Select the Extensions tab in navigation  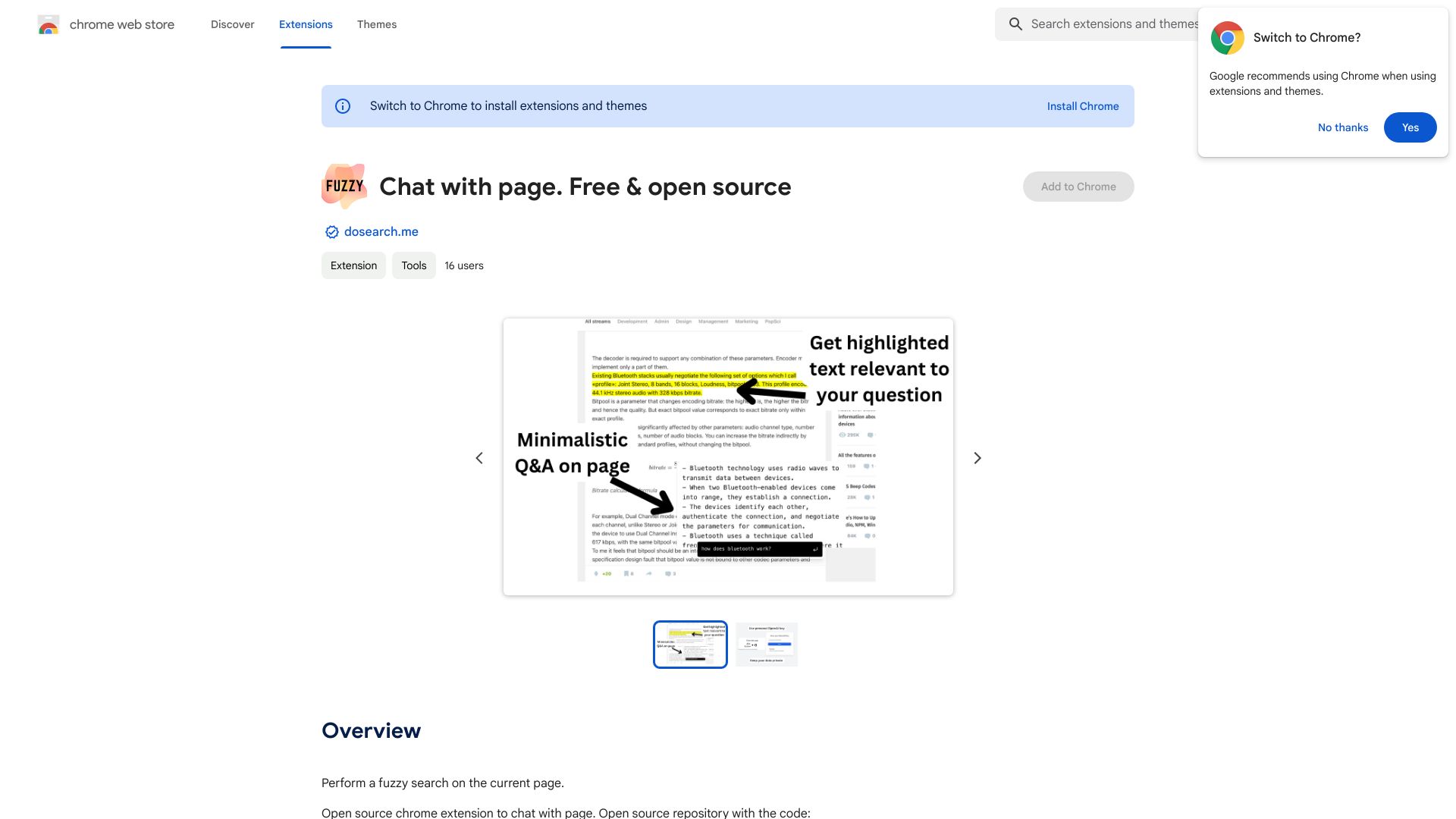(306, 24)
